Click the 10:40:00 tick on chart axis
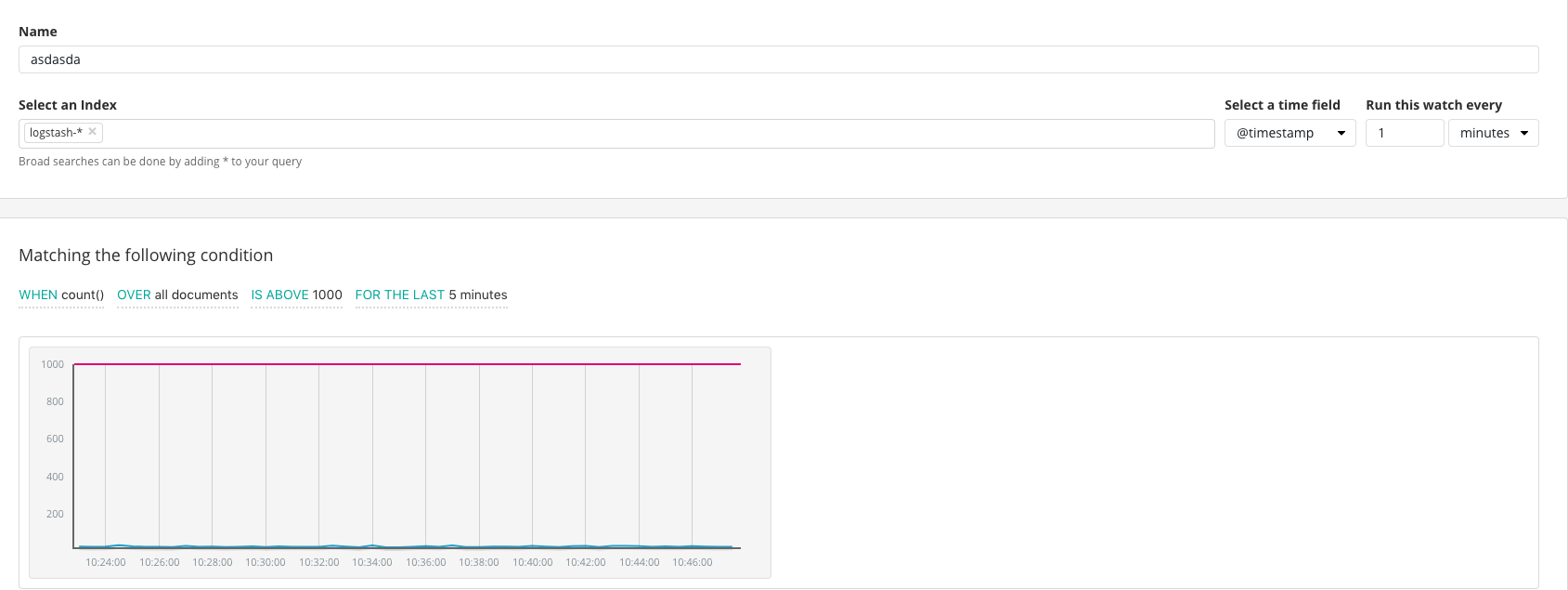Image resolution: width=1568 pixels, height=590 pixels. tap(533, 562)
